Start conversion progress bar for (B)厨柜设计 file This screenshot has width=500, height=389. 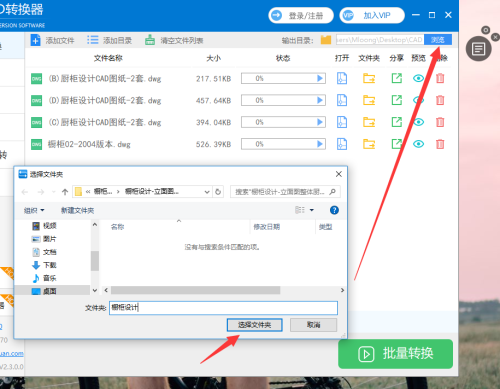click(283, 78)
